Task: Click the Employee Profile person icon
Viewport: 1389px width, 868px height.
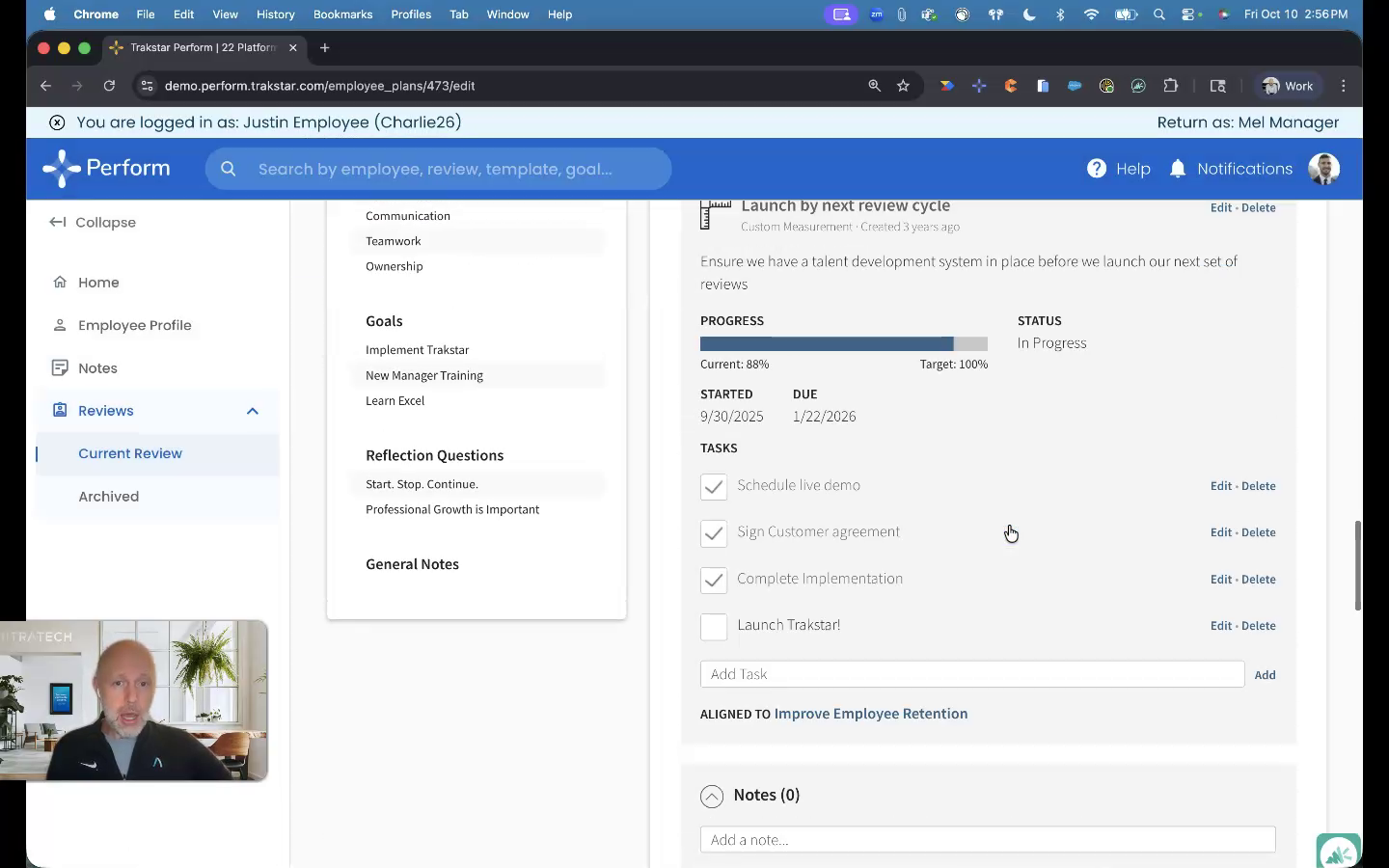Action: 60,325
